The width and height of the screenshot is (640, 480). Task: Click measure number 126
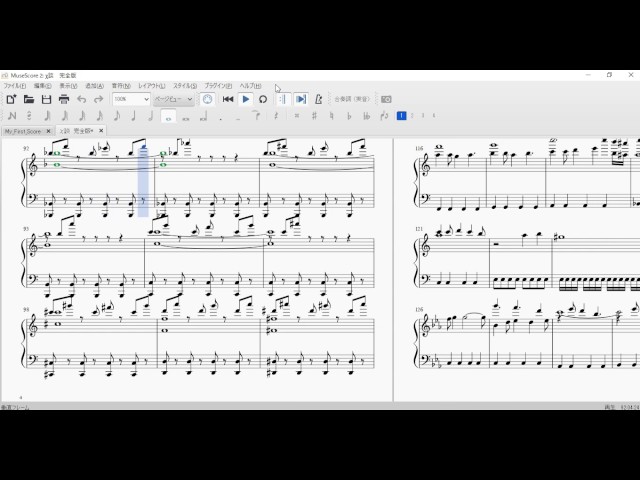pos(419,310)
